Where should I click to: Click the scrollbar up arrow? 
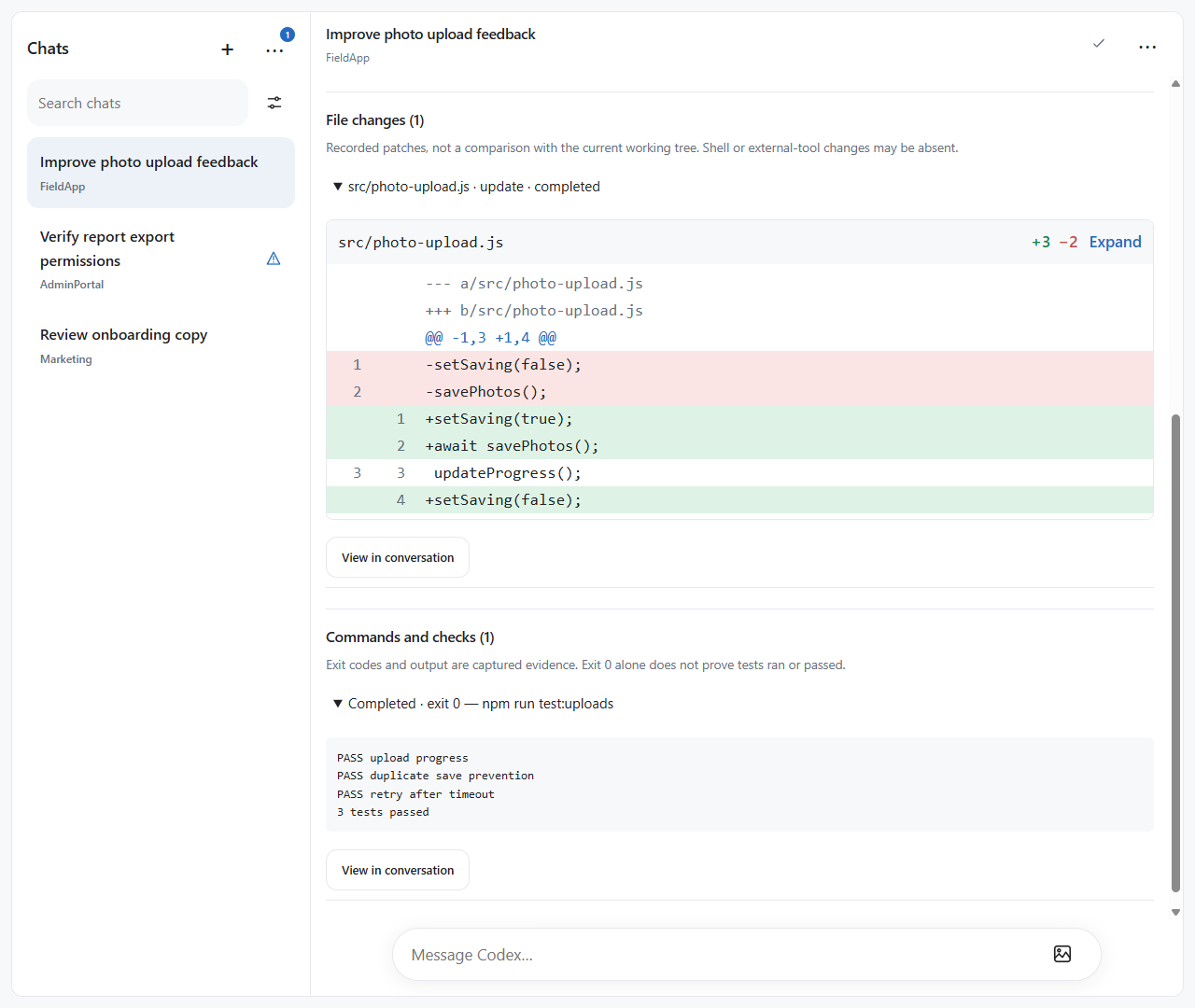1175,84
